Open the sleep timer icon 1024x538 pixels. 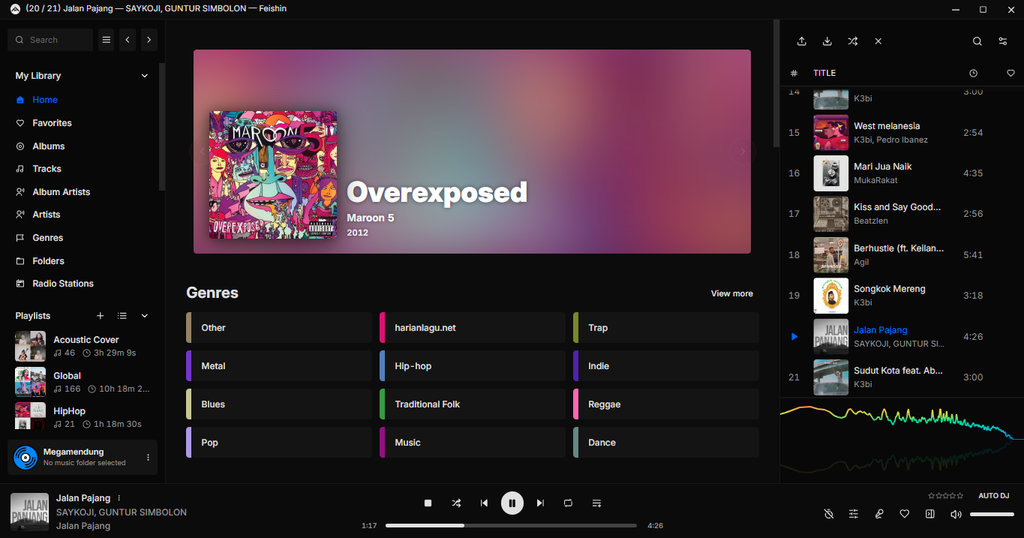coord(828,514)
